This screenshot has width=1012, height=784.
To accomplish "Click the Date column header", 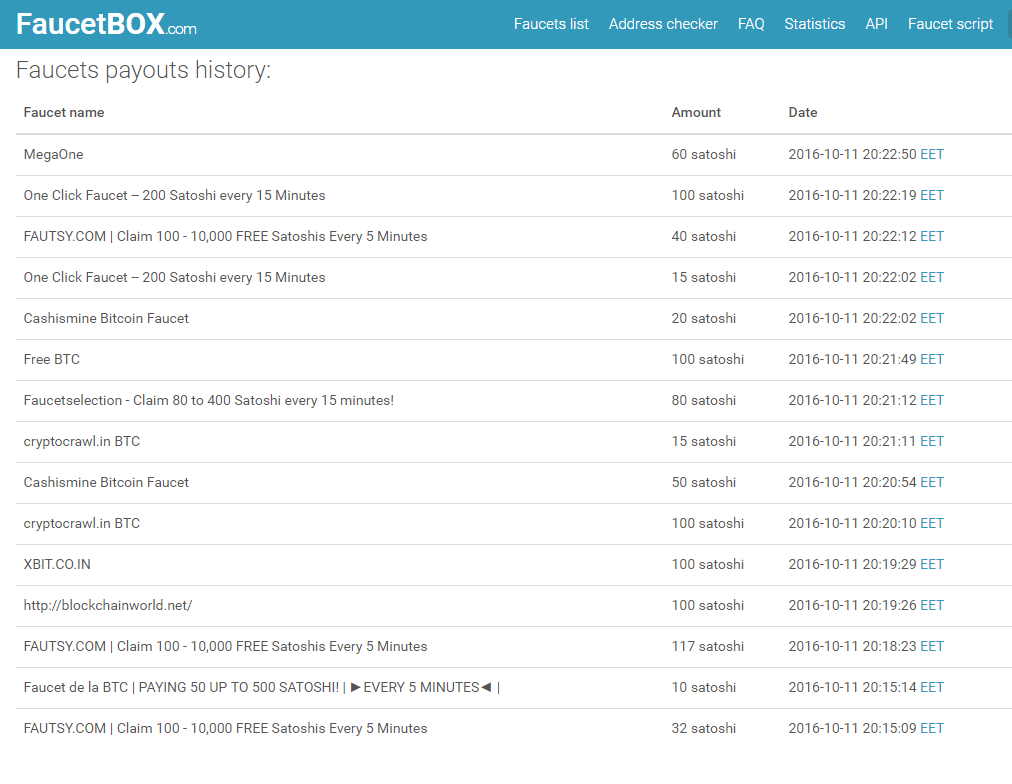I will (803, 112).
